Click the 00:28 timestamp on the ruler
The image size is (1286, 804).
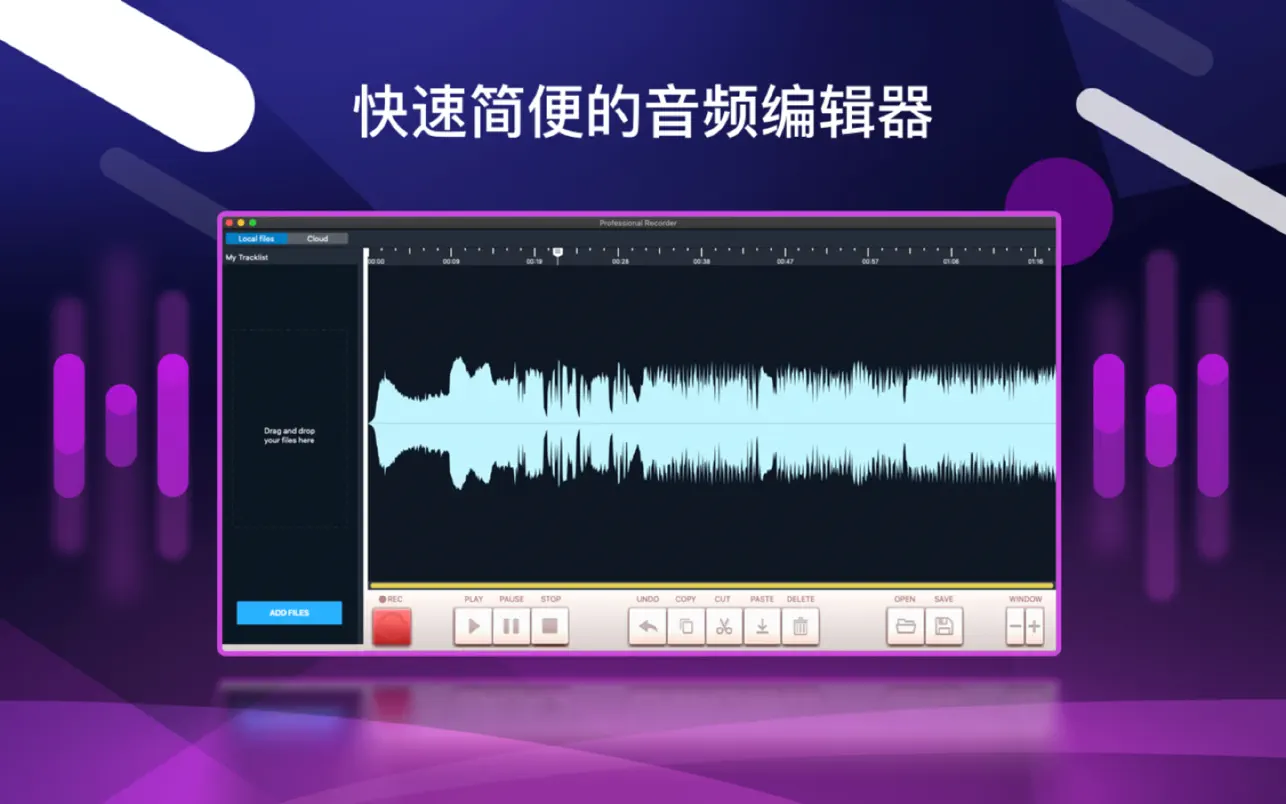(620, 262)
